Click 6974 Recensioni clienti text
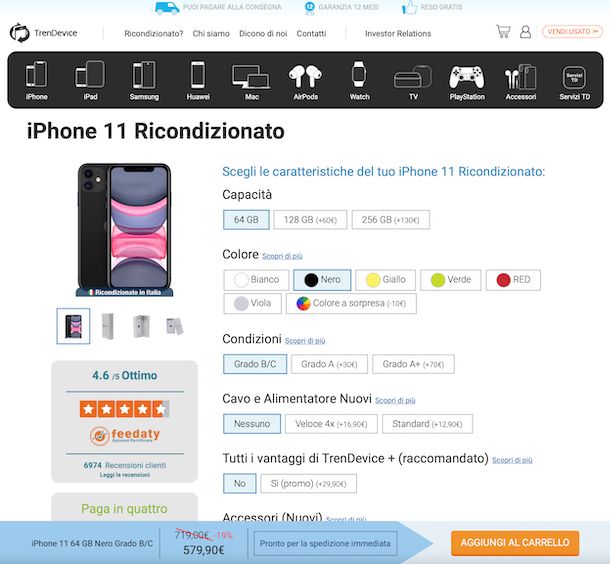The image size is (610, 564). (x=124, y=465)
